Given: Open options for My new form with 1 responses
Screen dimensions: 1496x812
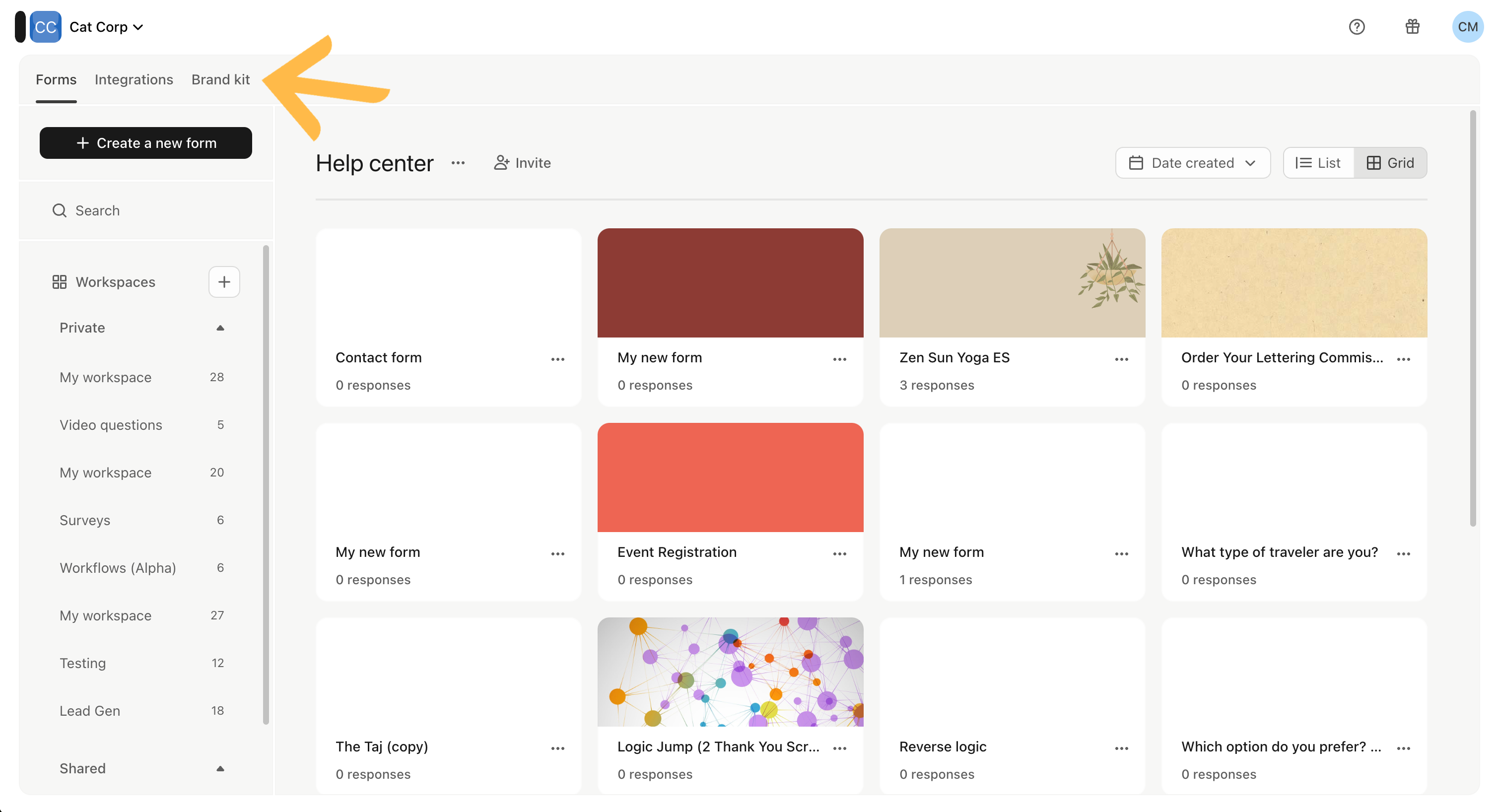Looking at the screenshot, I should [x=1121, y=553].
